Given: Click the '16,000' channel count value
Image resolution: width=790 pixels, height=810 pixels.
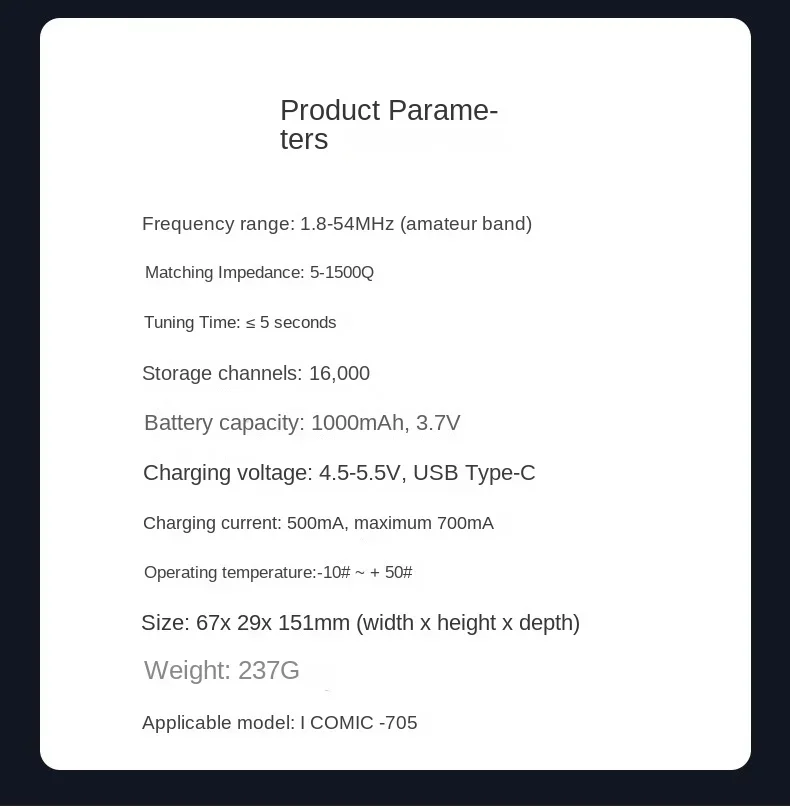Looking at the screenshot, I should [339, 374].
